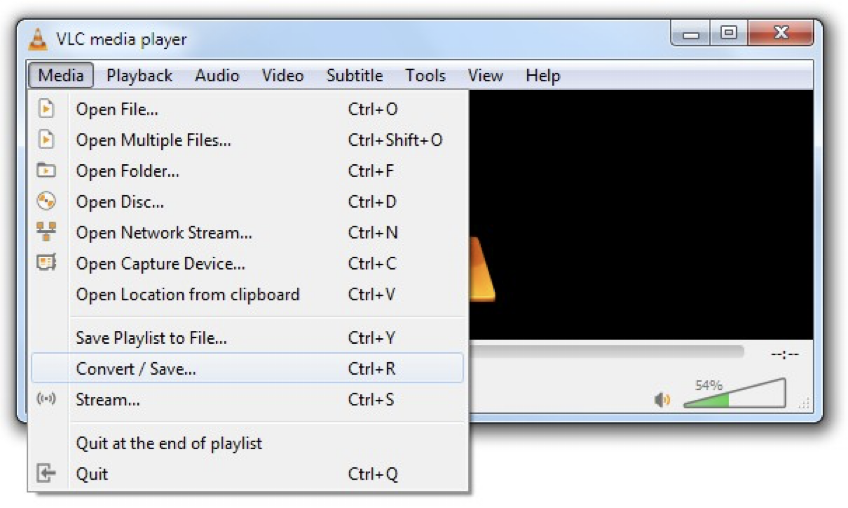This screenshot has height=508, width=848.
Task: Select Stream... menu entry
Action: pos(247,399)
